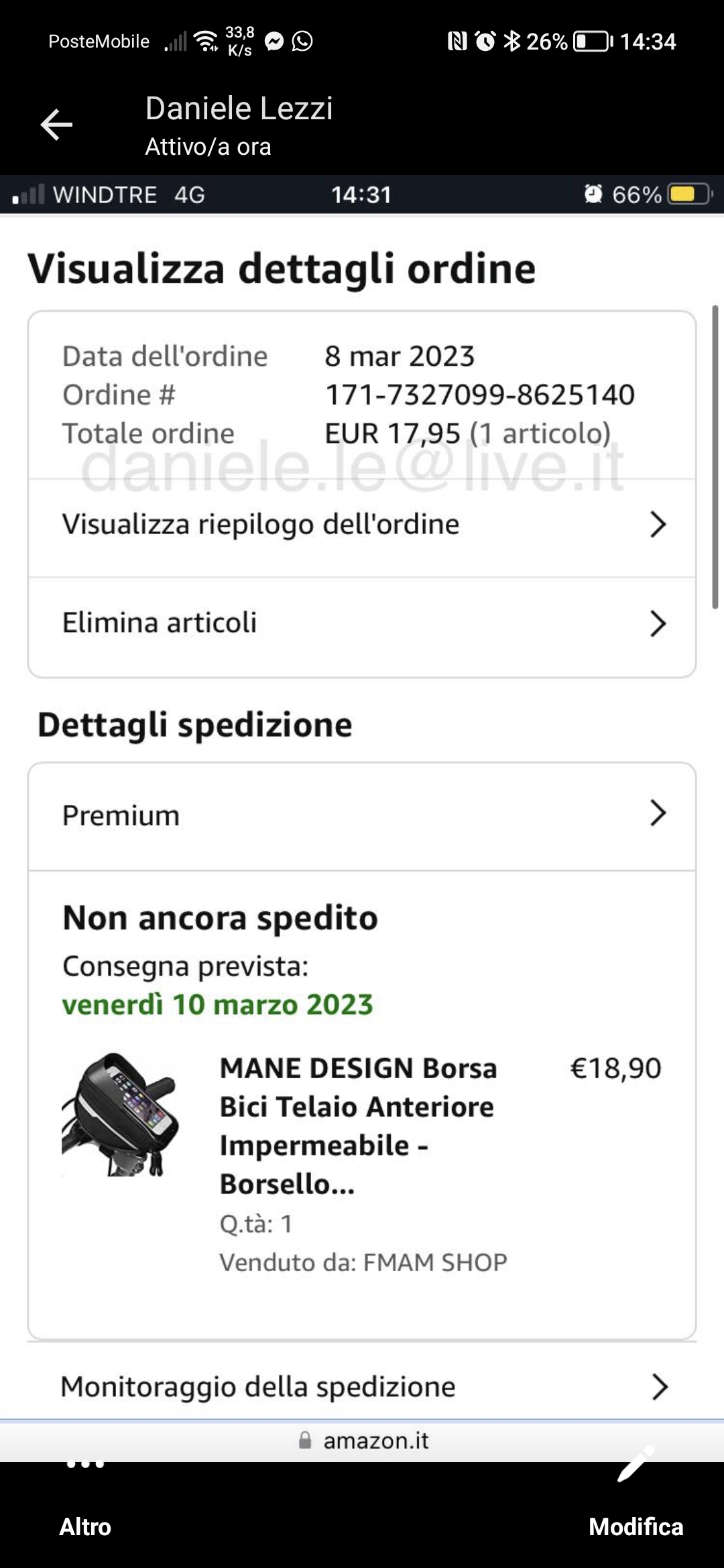Tap the back arrow icon
Screen dimensions: 724x1568
coord(56,125)
